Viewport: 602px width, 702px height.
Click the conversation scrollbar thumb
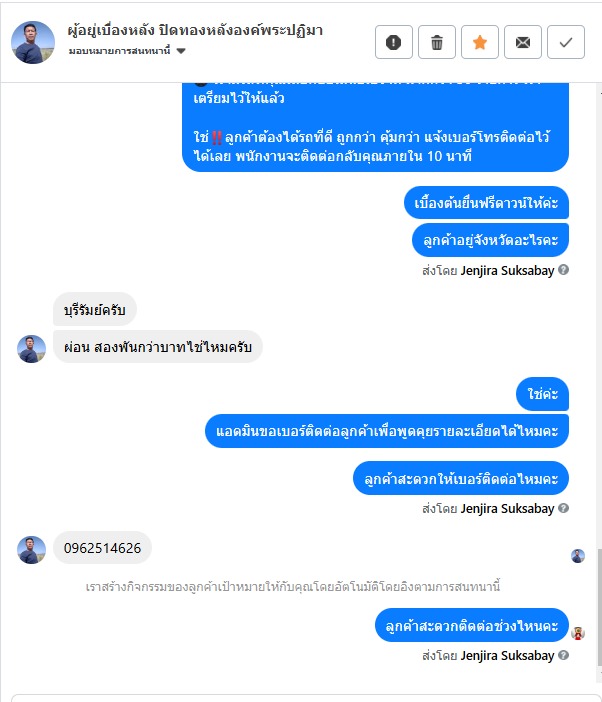599,607
